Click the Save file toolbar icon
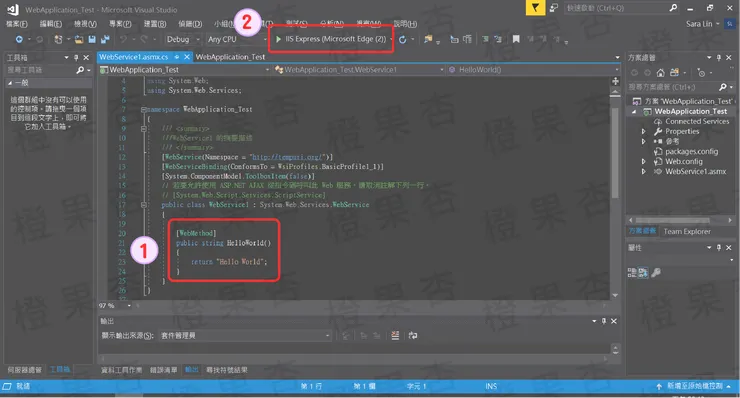Viewport: 740px width, 398px height. 92,39
